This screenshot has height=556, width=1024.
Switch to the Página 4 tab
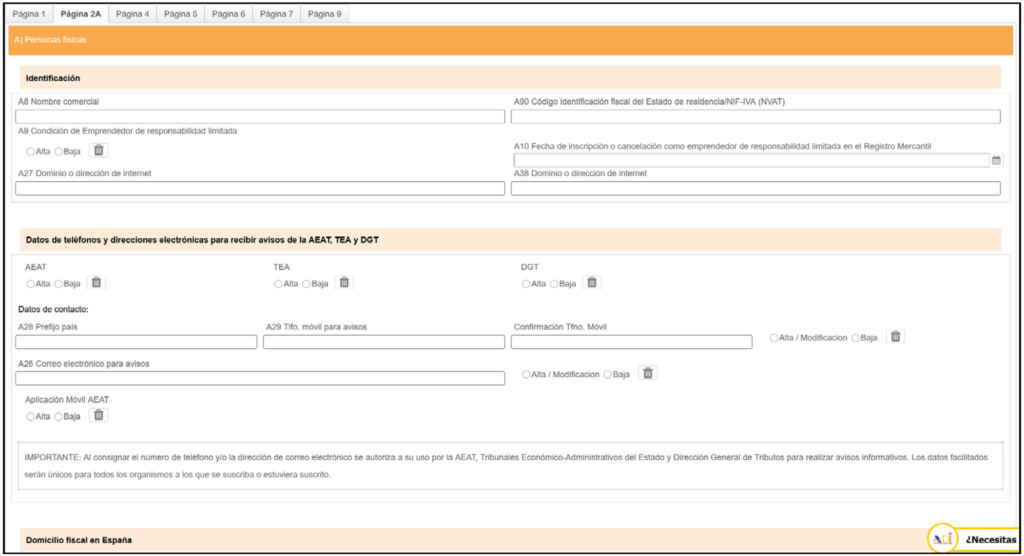point(132,14)
